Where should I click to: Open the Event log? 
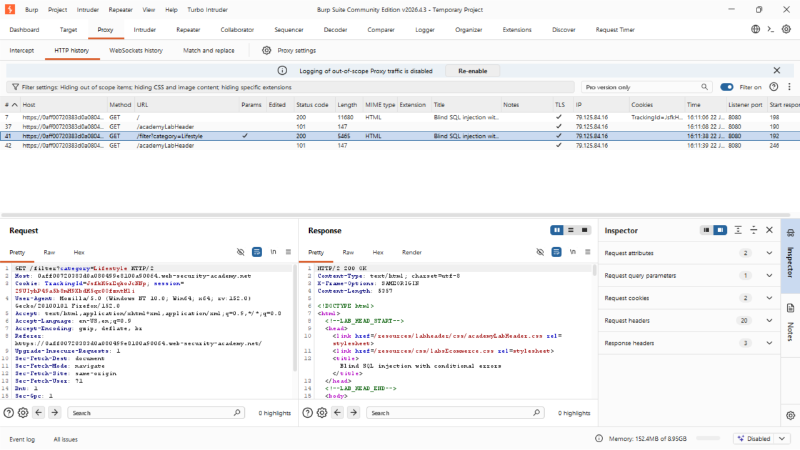coord(22,439)
